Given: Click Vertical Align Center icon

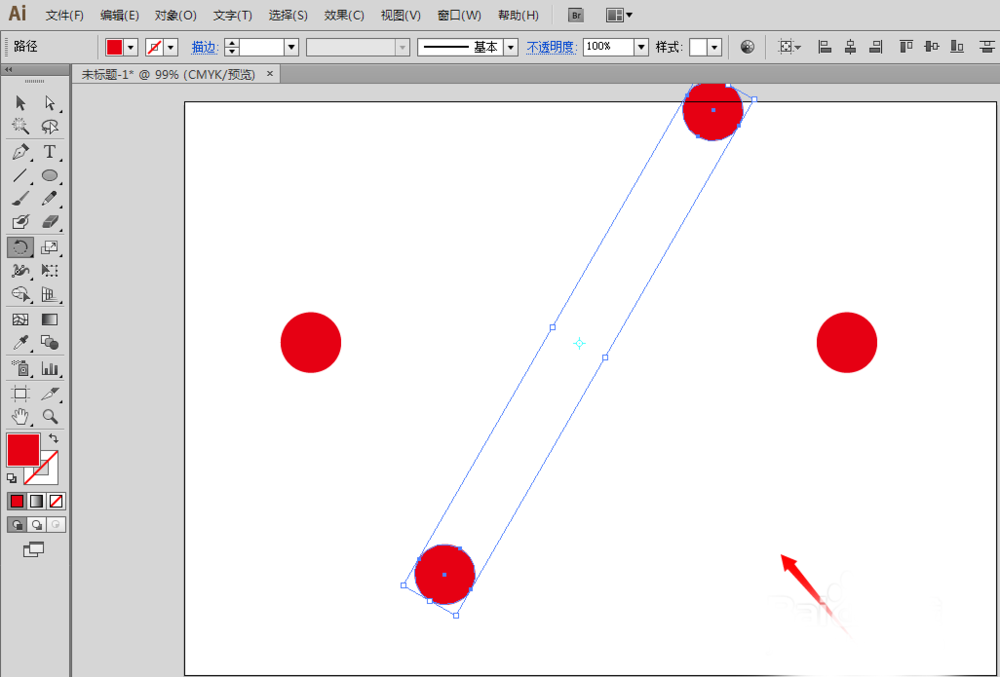Looking at the screenshot, I should point(932,47).
